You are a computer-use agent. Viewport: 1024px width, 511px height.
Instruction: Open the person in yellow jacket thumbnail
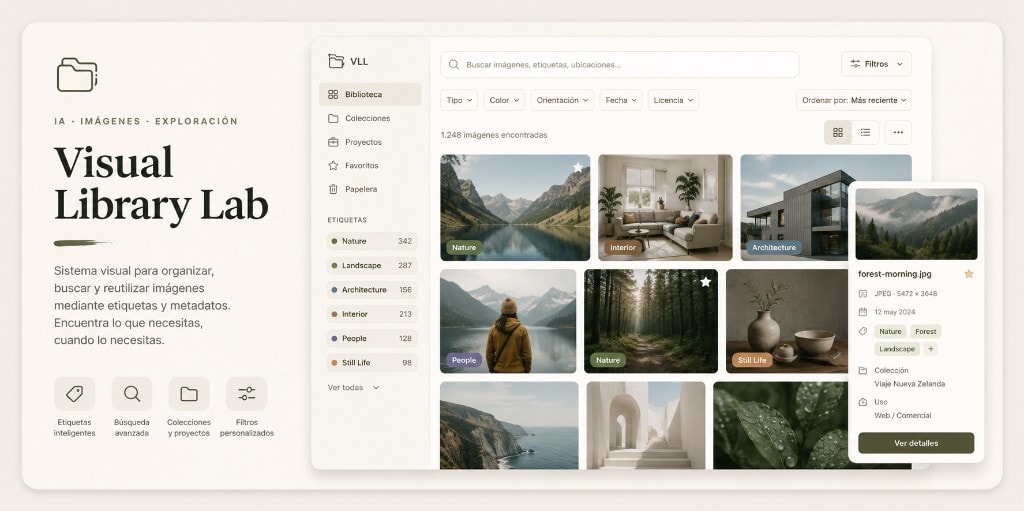click(508, 321)
